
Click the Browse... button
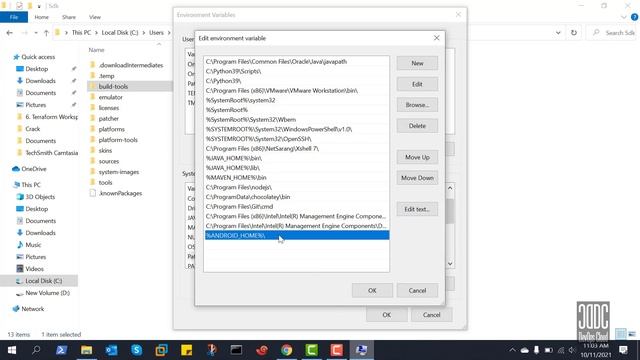pos(417,105)
